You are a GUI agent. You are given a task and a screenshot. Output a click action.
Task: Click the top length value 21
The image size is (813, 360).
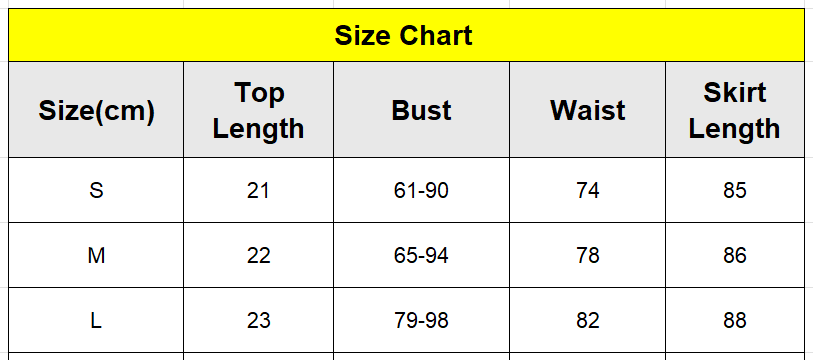tap(258, 190)
